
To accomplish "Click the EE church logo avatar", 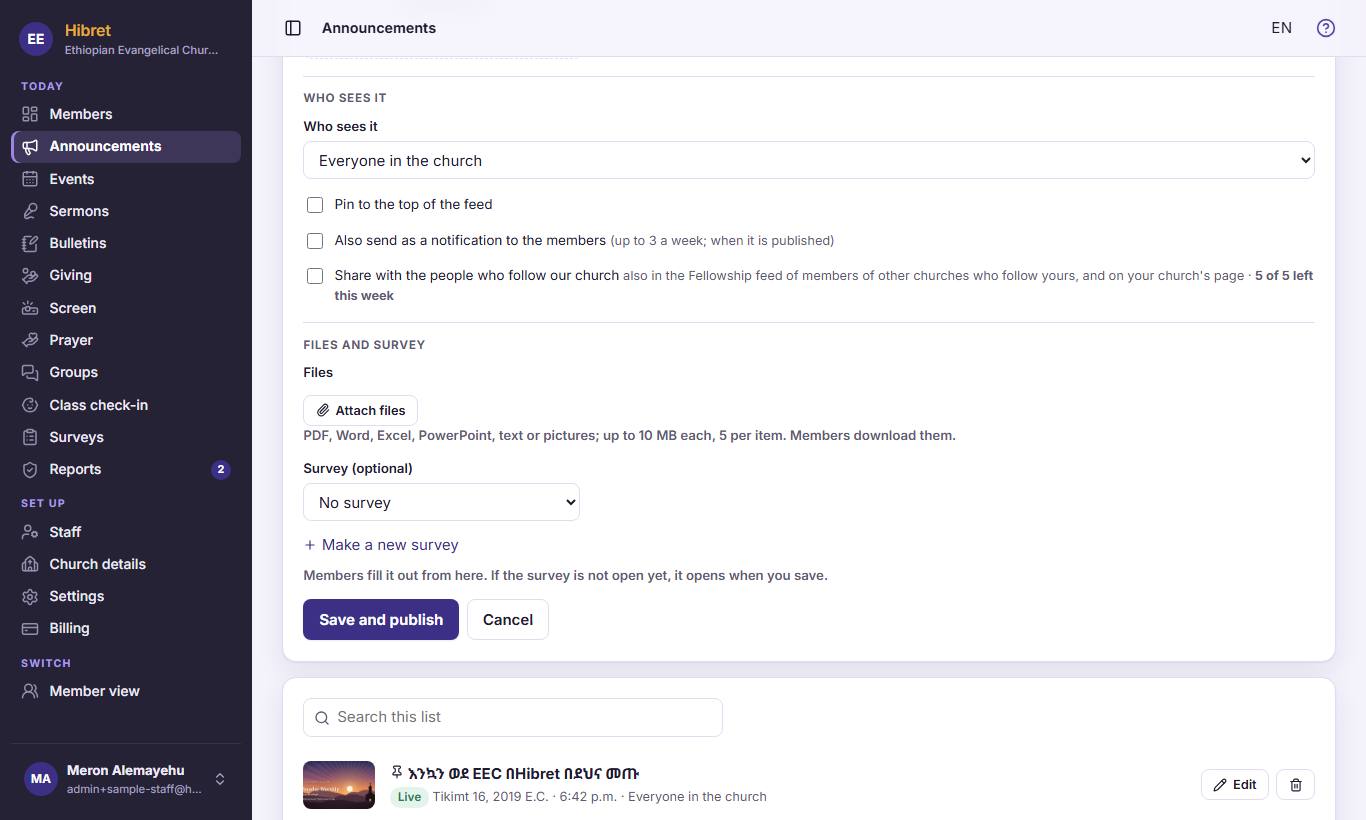I will tap(36, 39).
